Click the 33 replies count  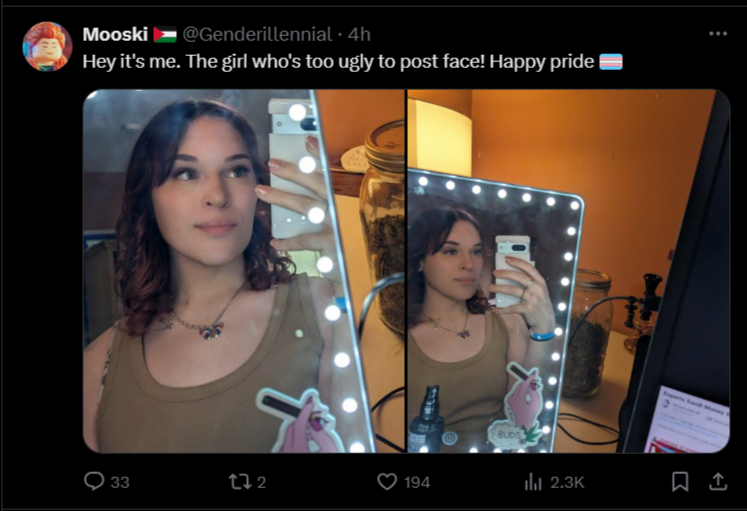pyautogui.click(x=120, y=482)
